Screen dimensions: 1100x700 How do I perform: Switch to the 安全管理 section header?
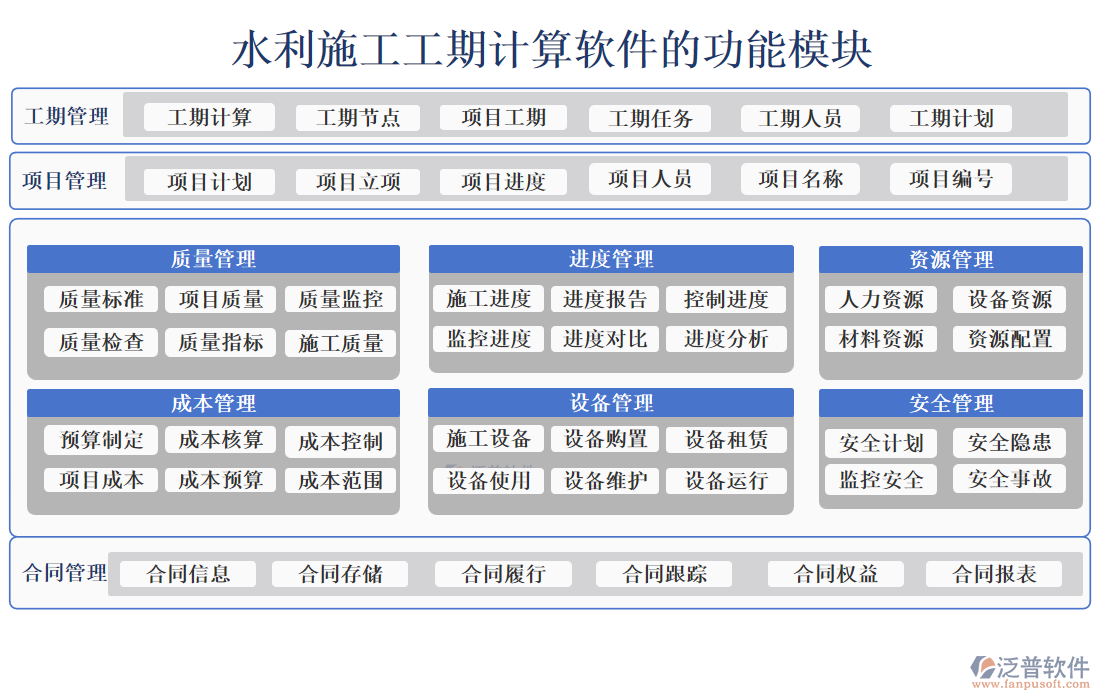tap(949, 403)
